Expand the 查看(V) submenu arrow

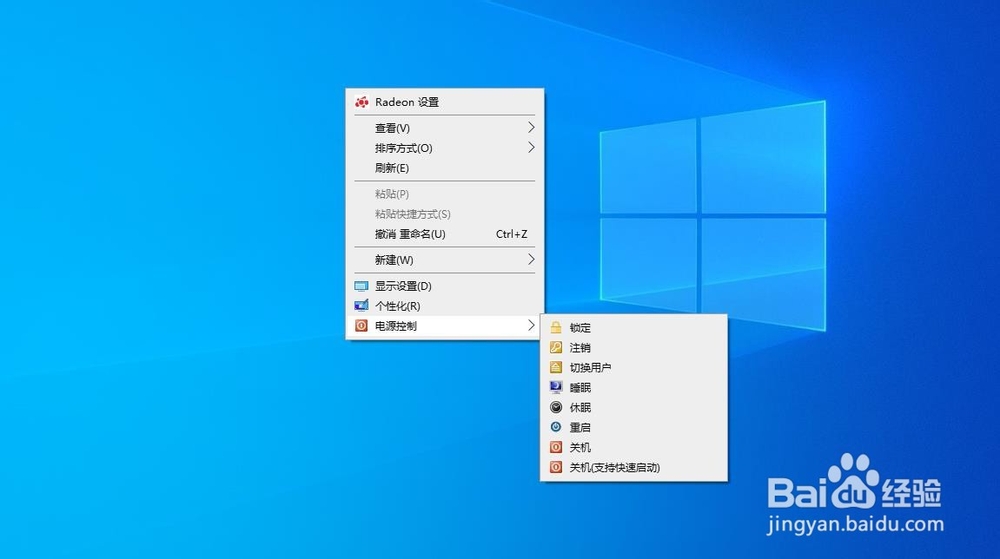pos(531,127)
